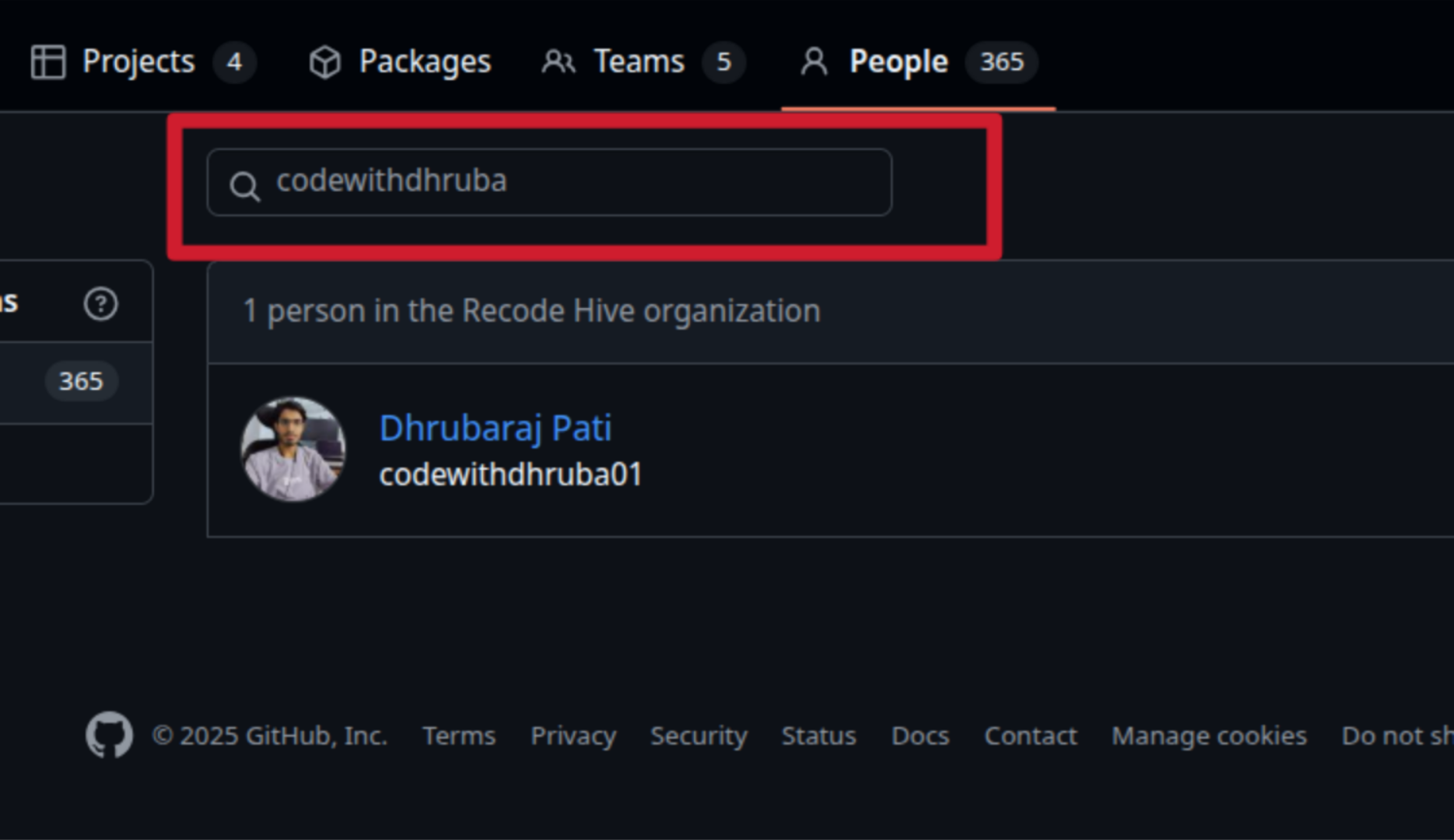Click the Projects table icon
Viewport: 1454px width, 840px height.
tap(48, 62)
